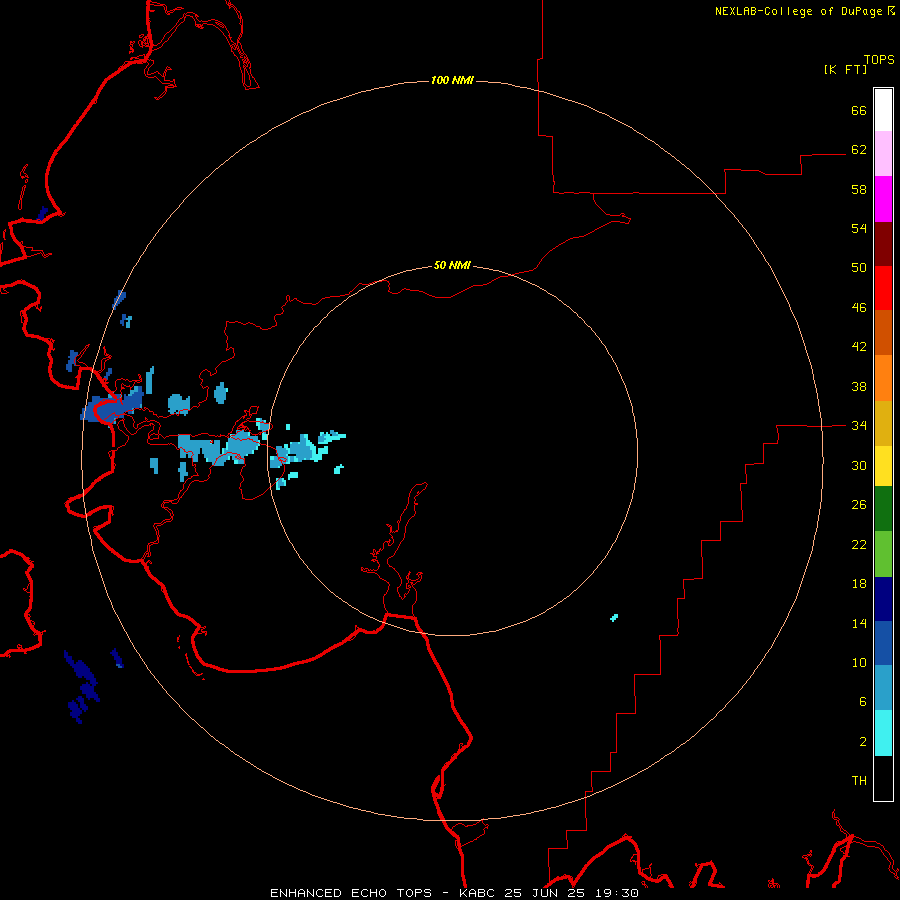The height and width of the screenshot is (900, 900).
Task: Click the navy echo cluster in southwest
Action: tap(82, 686)
